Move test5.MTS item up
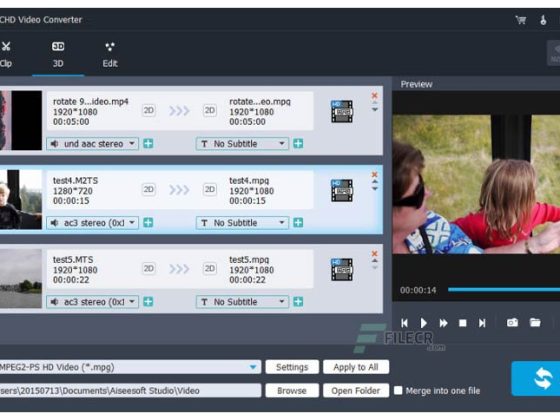The height and width of the screenshot is (420, 560). coord(375,260)
